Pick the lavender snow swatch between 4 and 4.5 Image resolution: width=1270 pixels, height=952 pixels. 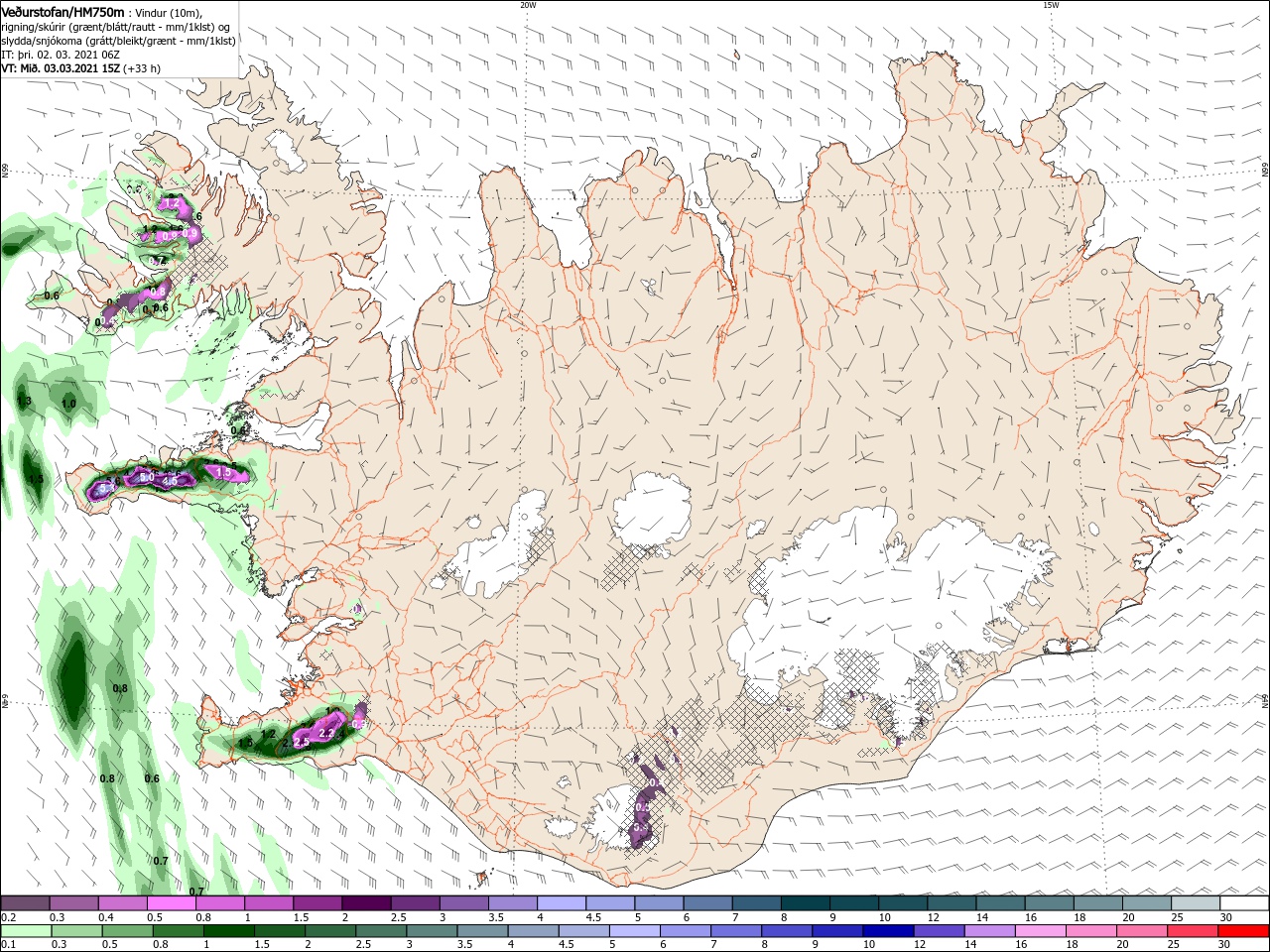[x=562, y=903]
